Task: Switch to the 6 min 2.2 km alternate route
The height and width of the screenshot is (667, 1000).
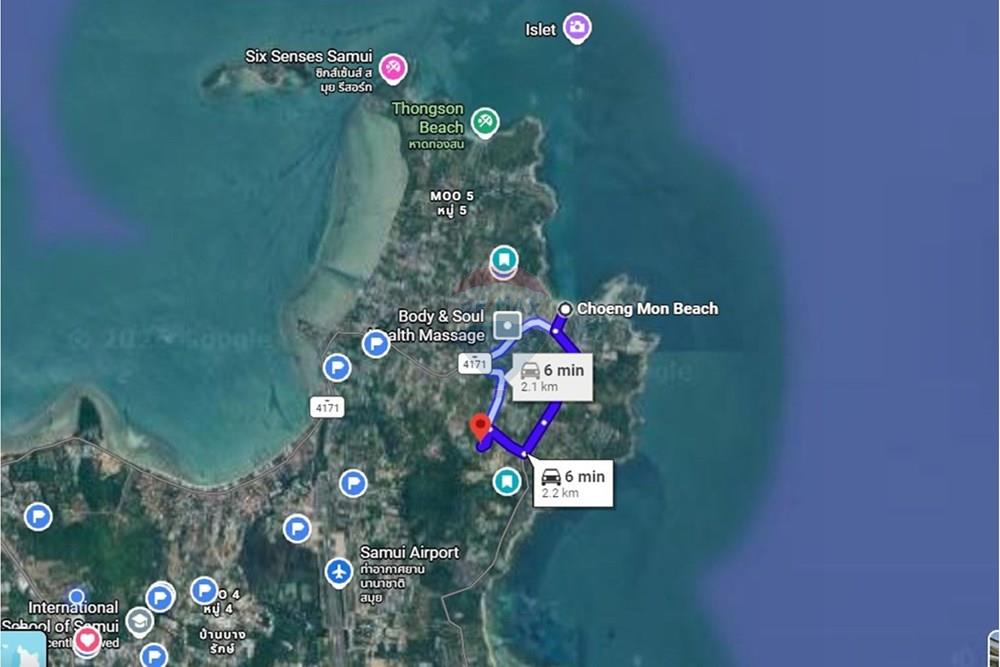Action: point(573,482)
